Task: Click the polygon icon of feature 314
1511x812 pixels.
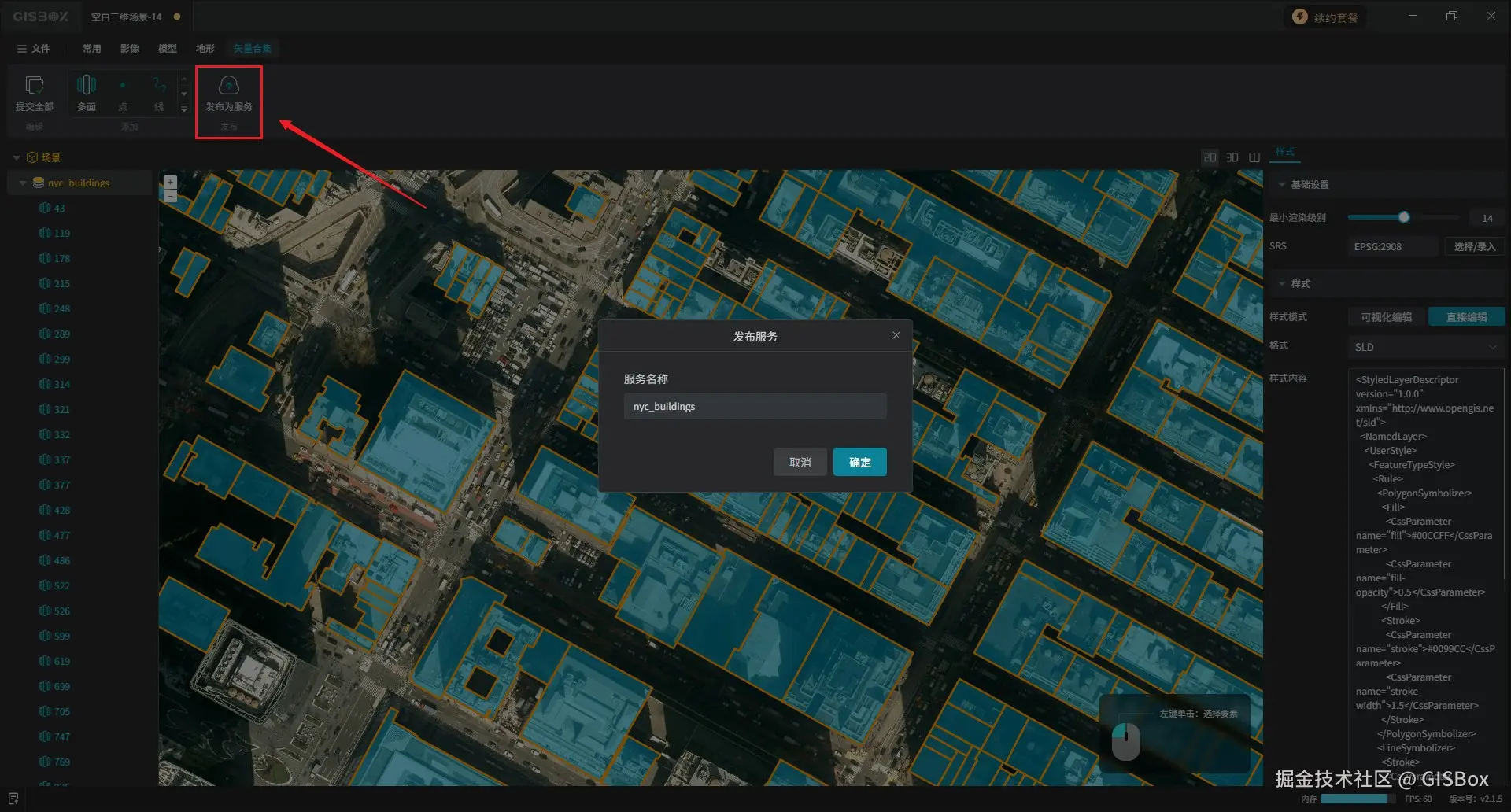Action: [x=45, y=384]
